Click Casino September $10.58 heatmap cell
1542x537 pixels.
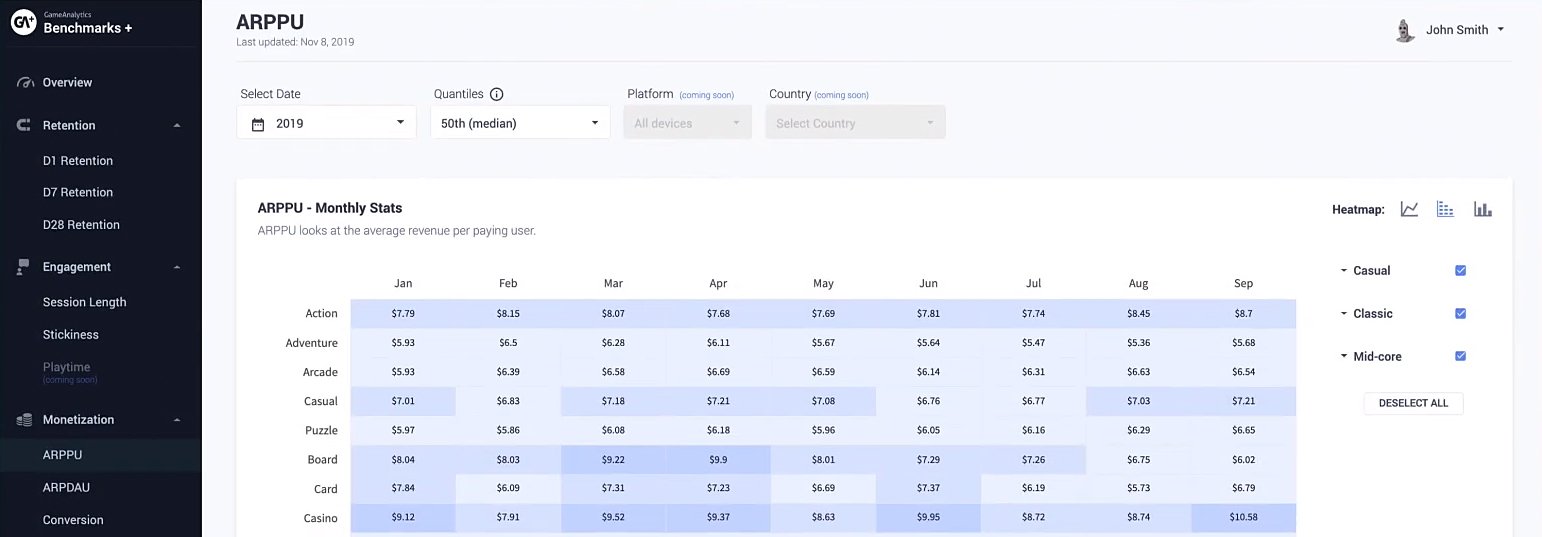pos(1243,518)
